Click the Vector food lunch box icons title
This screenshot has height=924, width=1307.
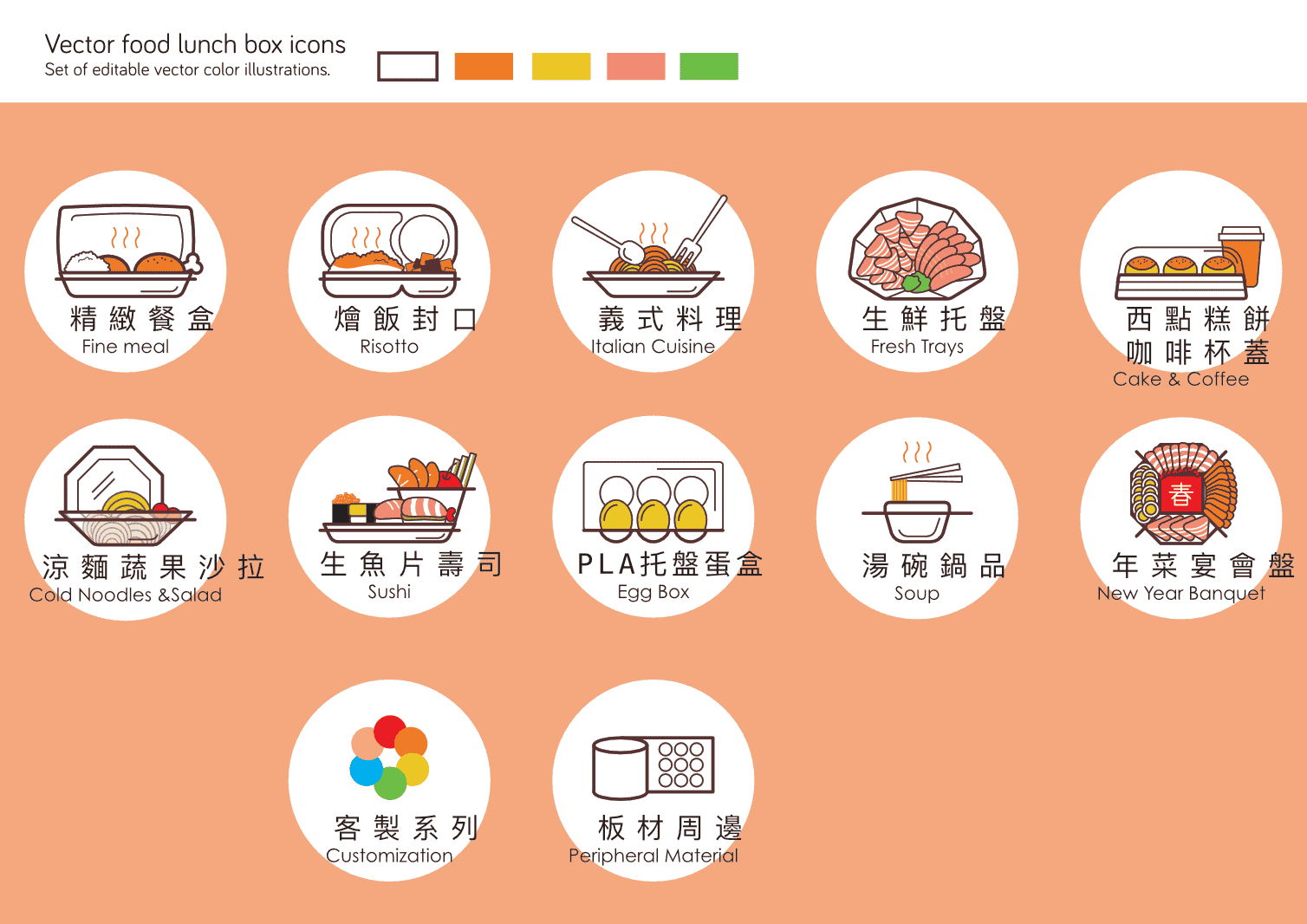tap(195, 44)
